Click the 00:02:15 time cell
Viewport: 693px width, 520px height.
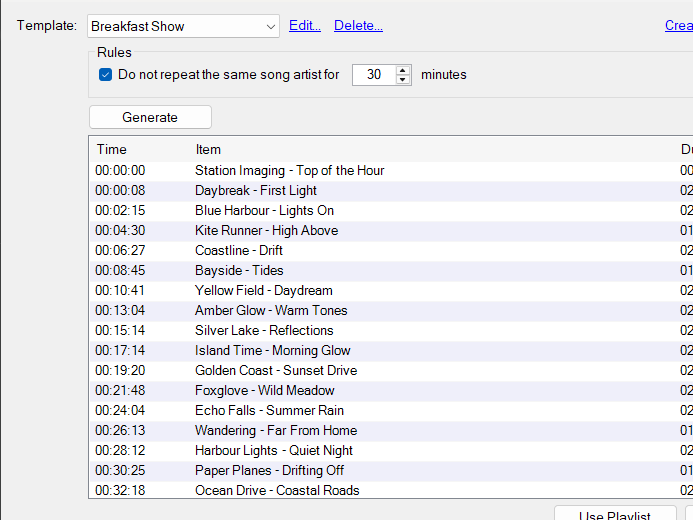120,210
